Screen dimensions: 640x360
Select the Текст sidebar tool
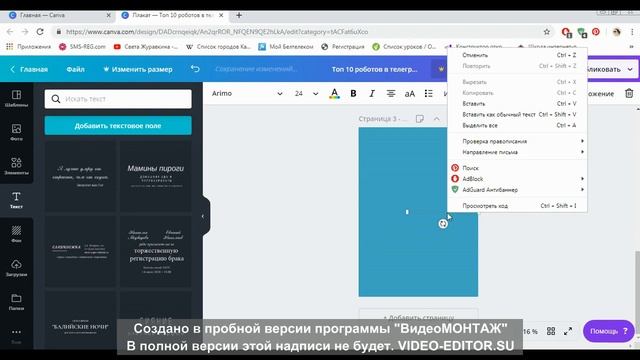[x=16, y=200]
